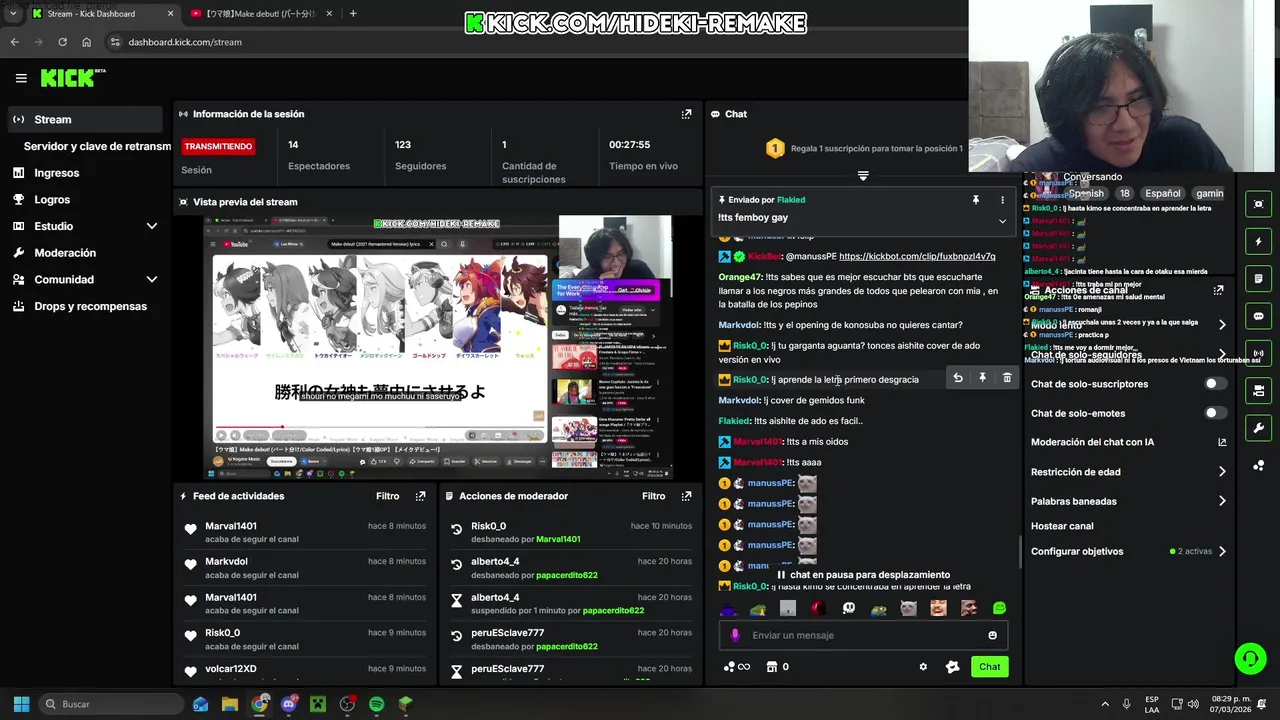Open Filtro in Acciones de moderador

pos(653,496)
